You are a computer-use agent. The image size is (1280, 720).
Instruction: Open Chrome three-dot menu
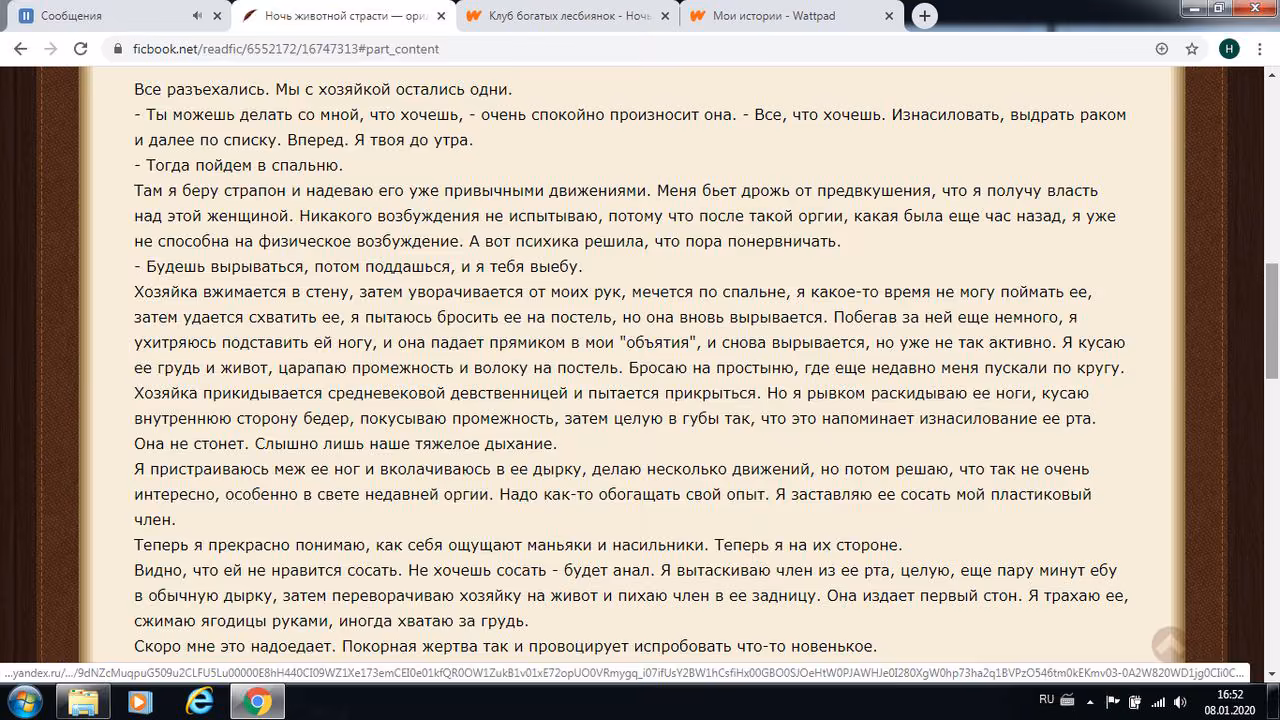[x=1260, y=49]
